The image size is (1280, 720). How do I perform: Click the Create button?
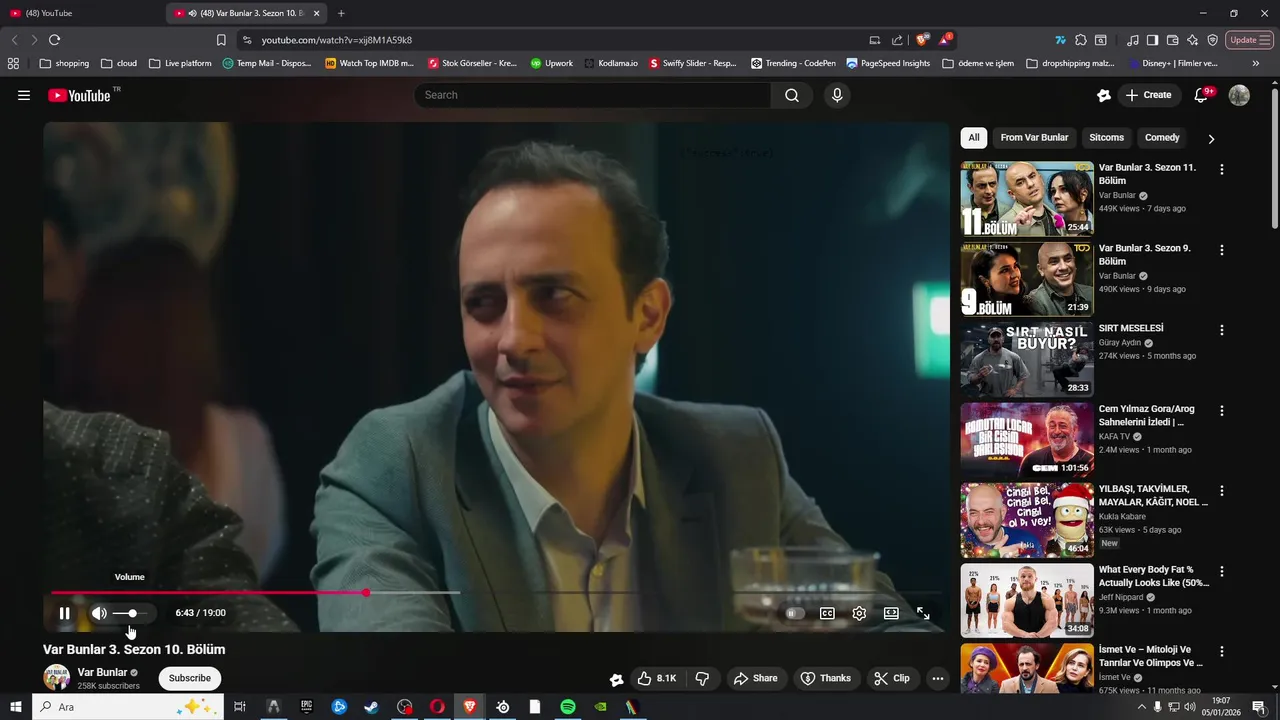point(1148,95)
